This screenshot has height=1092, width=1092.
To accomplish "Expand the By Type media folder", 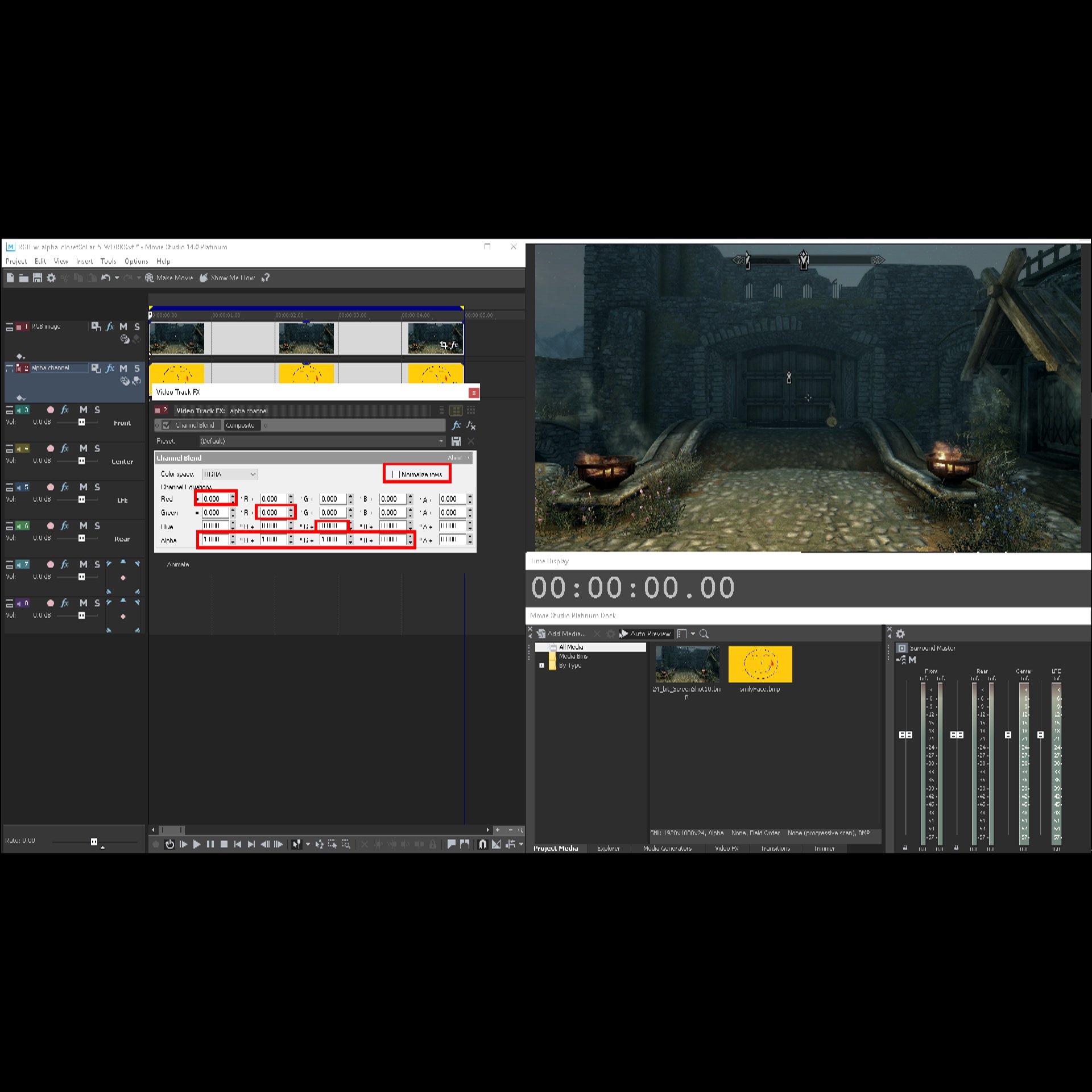I will 541,665.
